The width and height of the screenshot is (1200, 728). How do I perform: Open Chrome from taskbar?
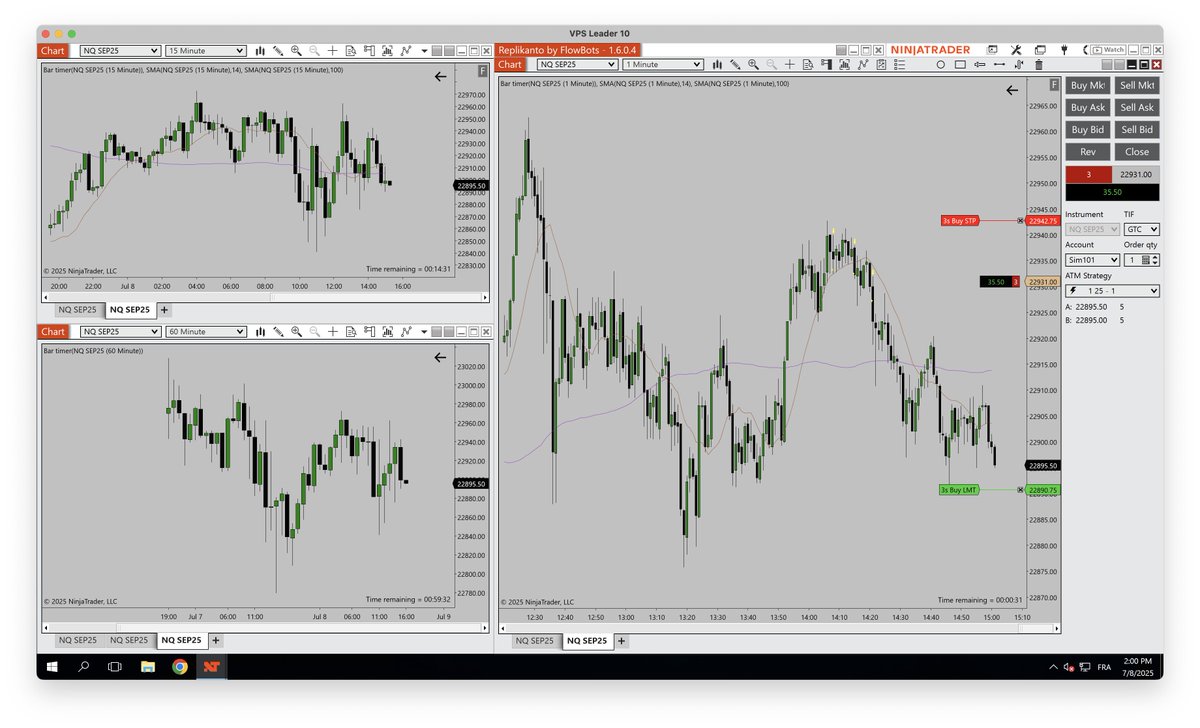click(x=179, y=666)
